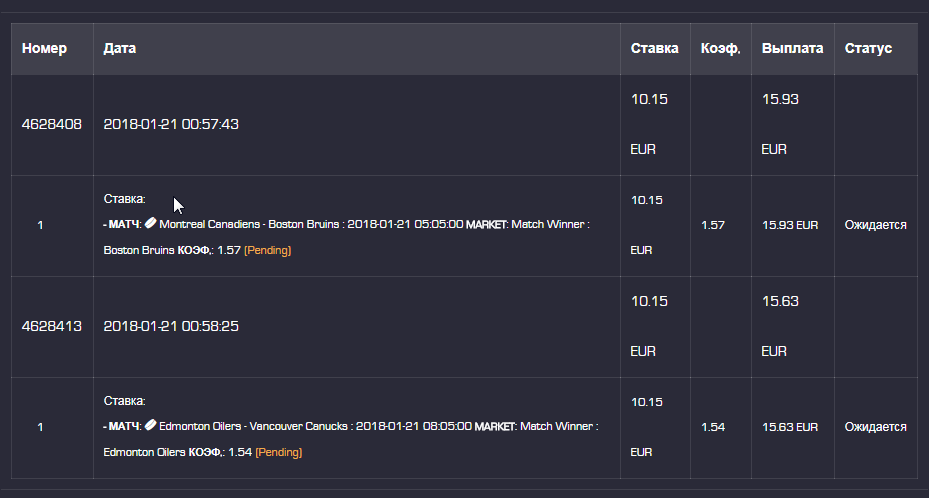
Task: Open bet number 4628408
Action: tap(52, 125)
